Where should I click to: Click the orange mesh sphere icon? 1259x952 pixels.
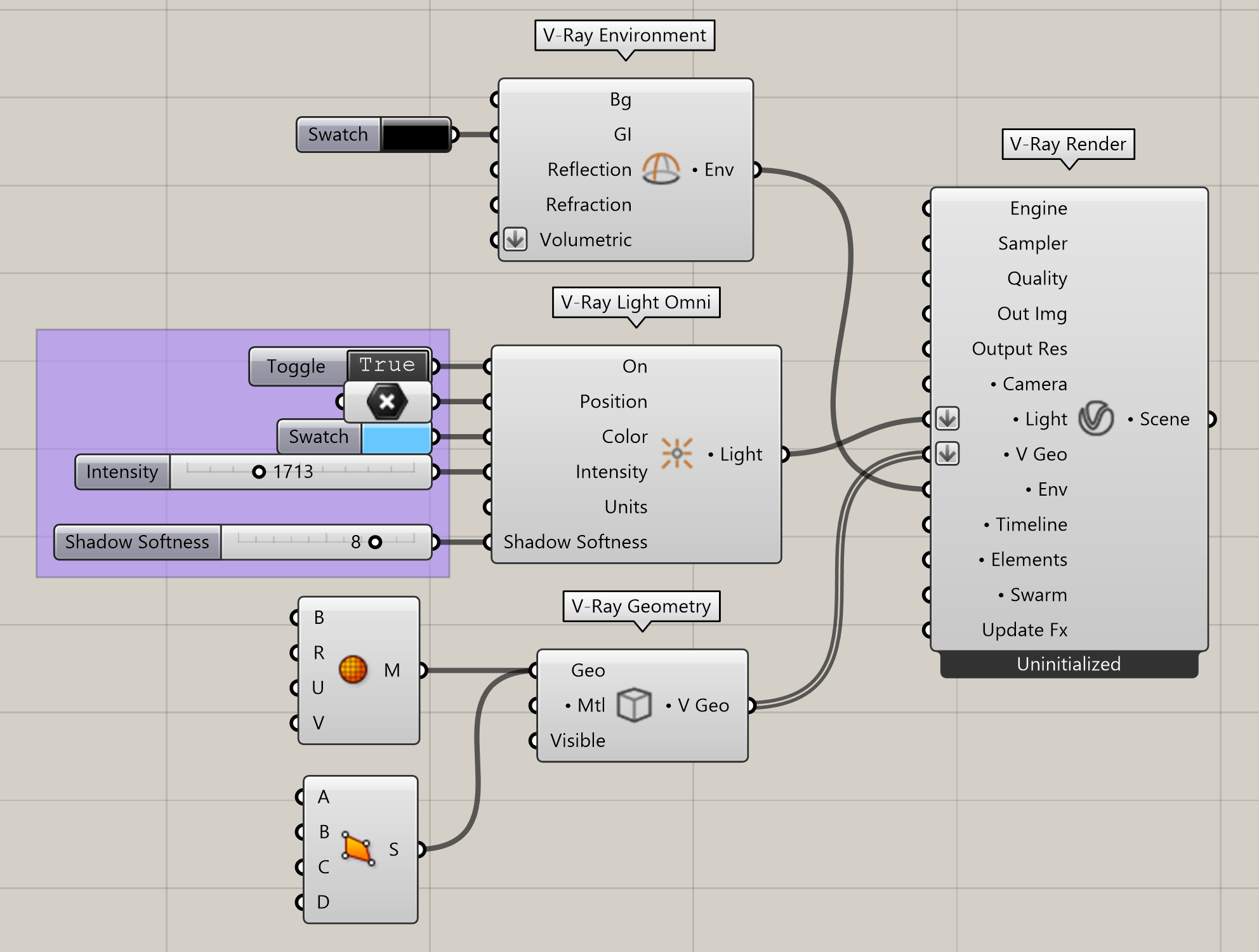click(x=353, y=670)
